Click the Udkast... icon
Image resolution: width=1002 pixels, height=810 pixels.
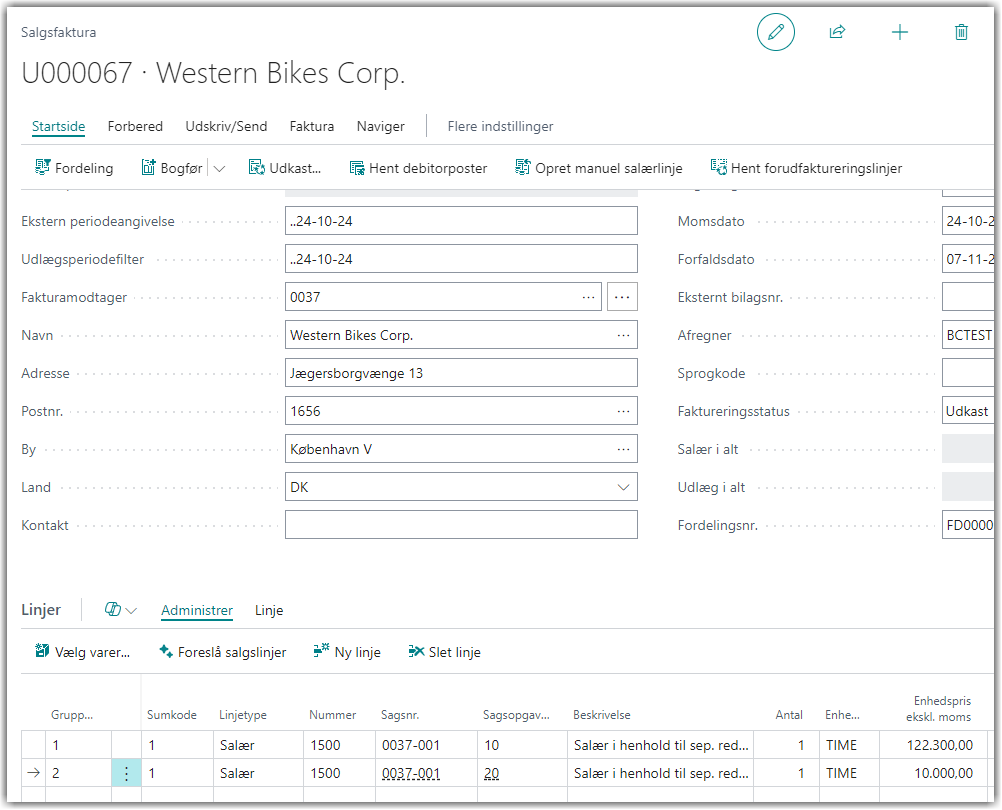pyautogui.click(x=256, y=167)
